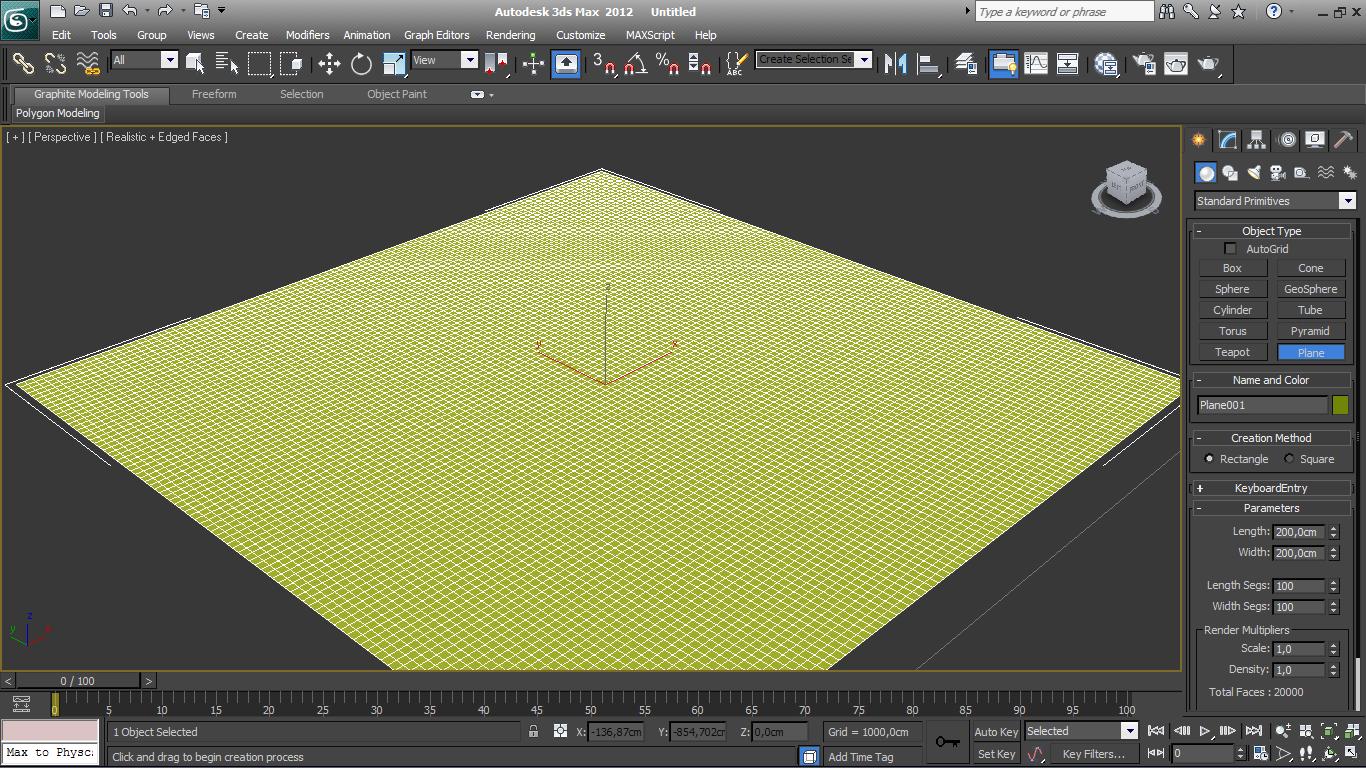1366x768 pixels.
Task: Open the Key Filters dialog
Action: click(1094, 754)
